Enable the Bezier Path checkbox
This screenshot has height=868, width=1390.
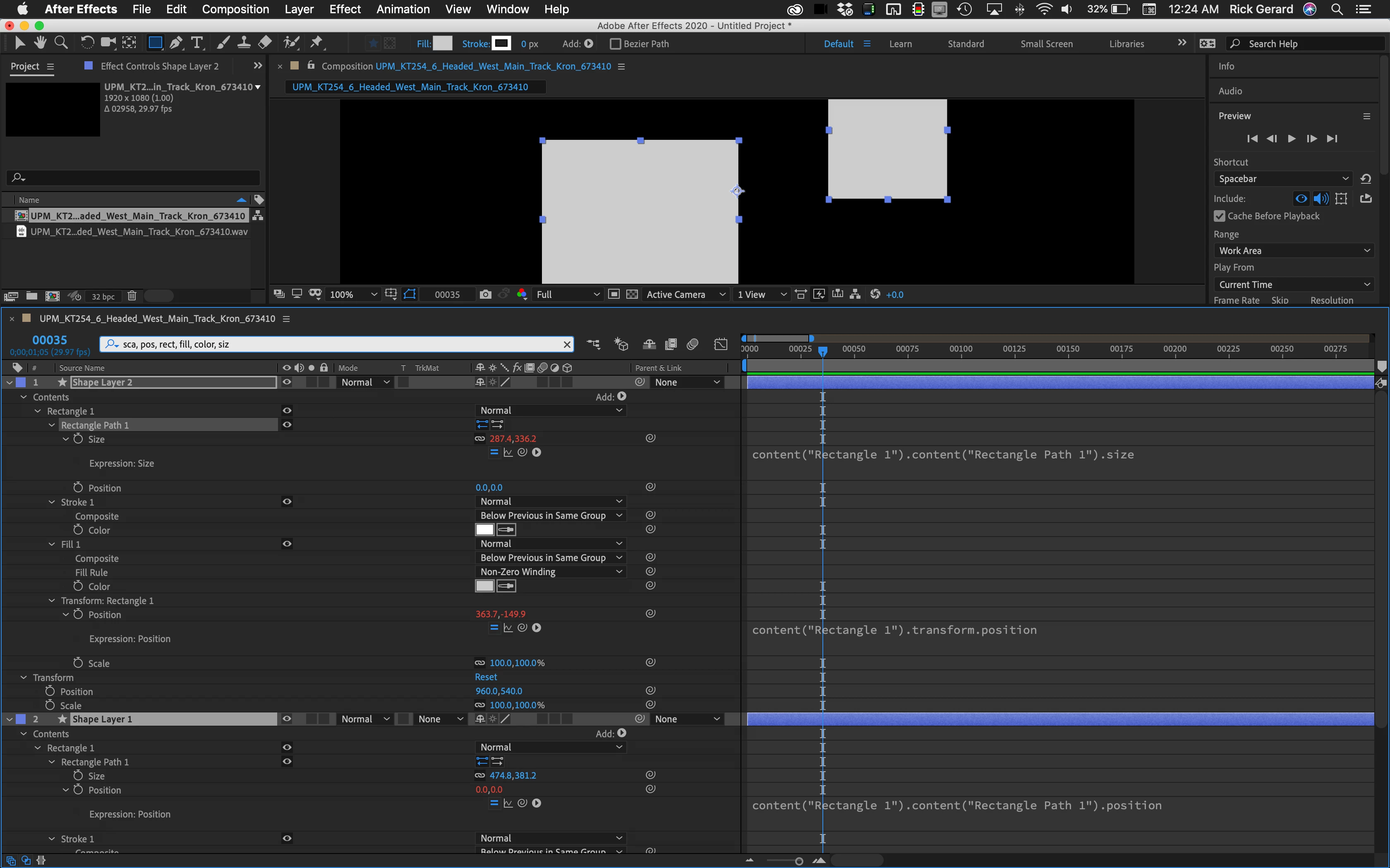615,43
